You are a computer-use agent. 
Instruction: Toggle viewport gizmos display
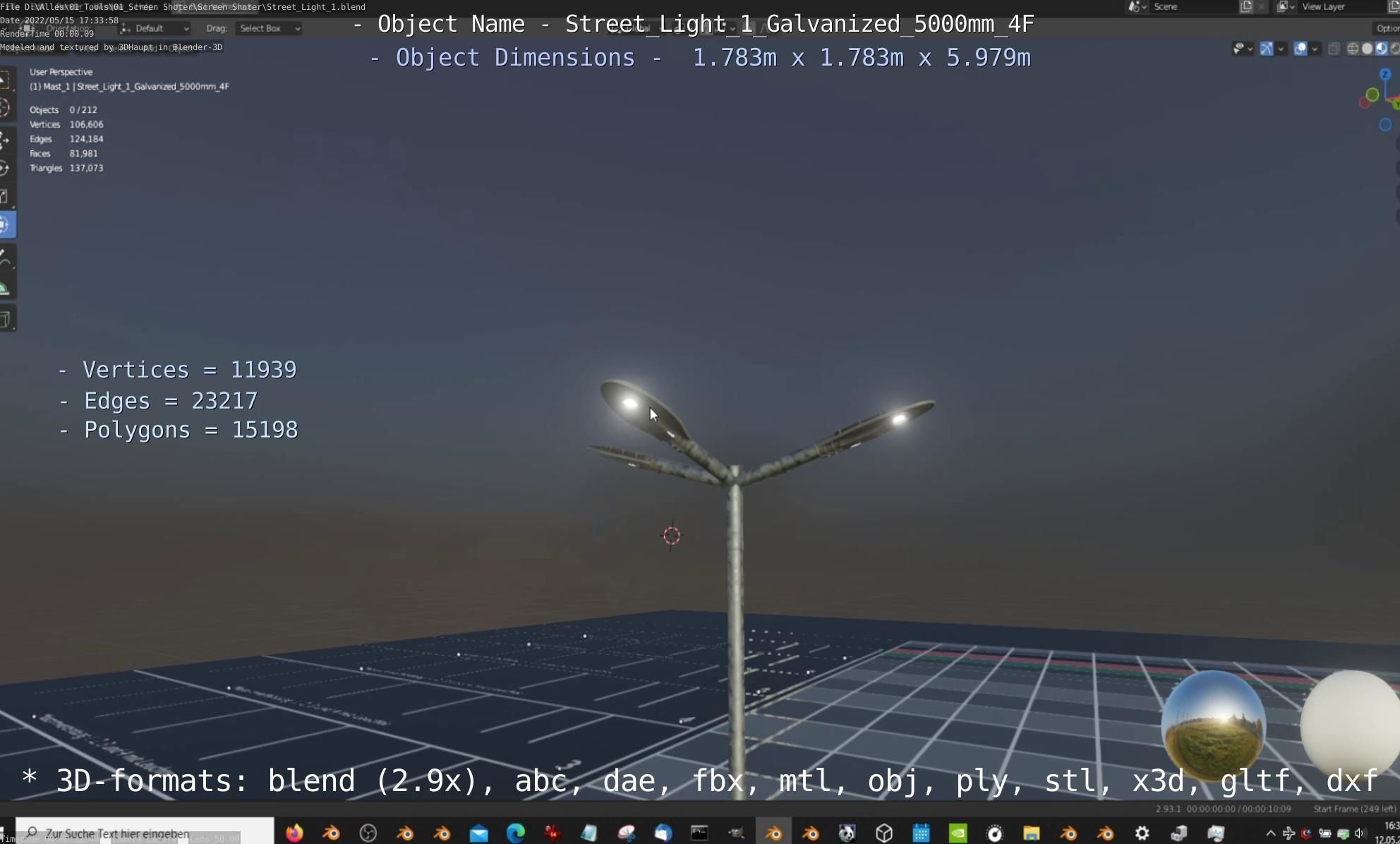[x=1267, y=49]
